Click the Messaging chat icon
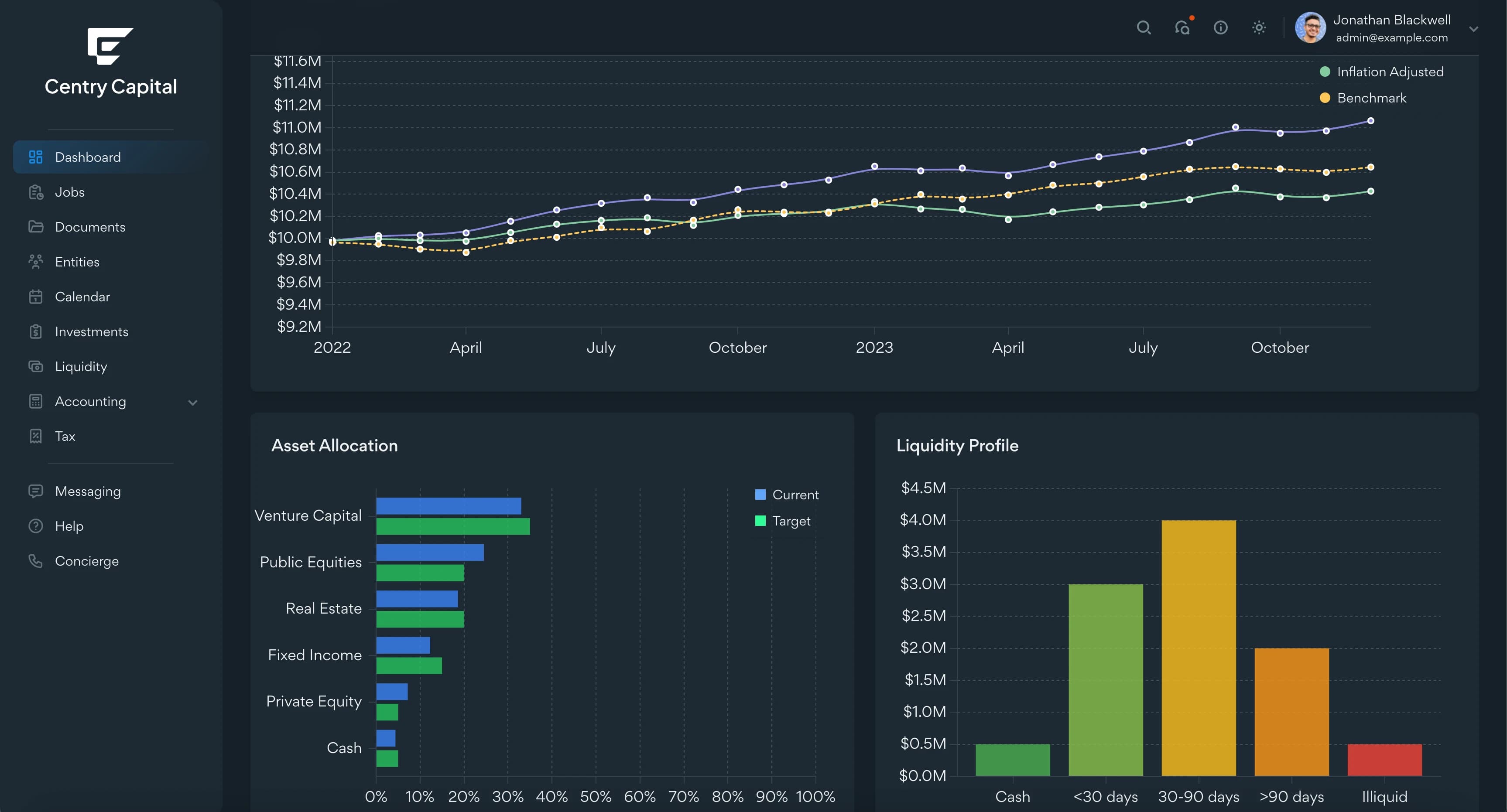Screen dimensions: 1507x812 coord(36,491)
